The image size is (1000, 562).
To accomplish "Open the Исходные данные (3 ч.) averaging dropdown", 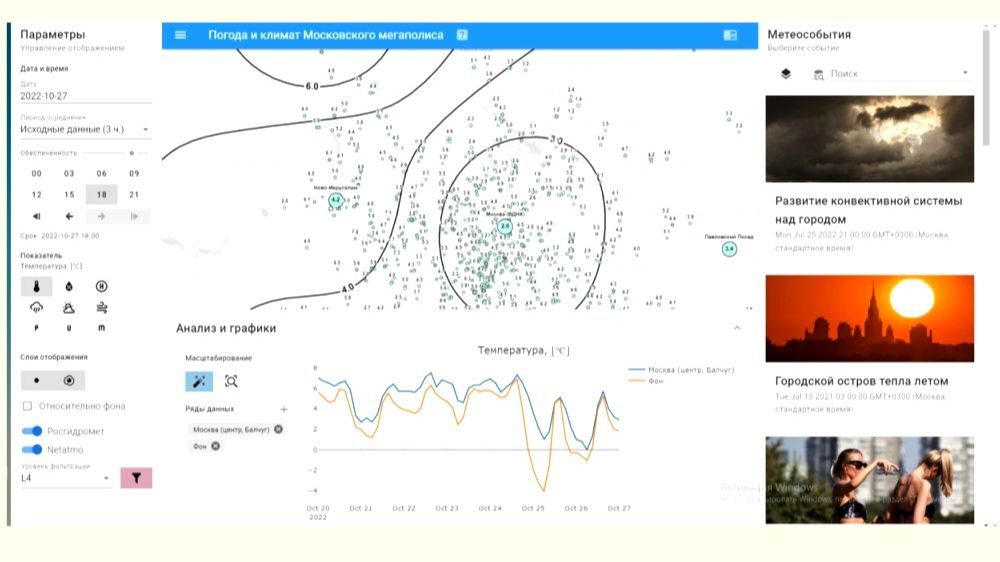I will (x=85, y=129).
